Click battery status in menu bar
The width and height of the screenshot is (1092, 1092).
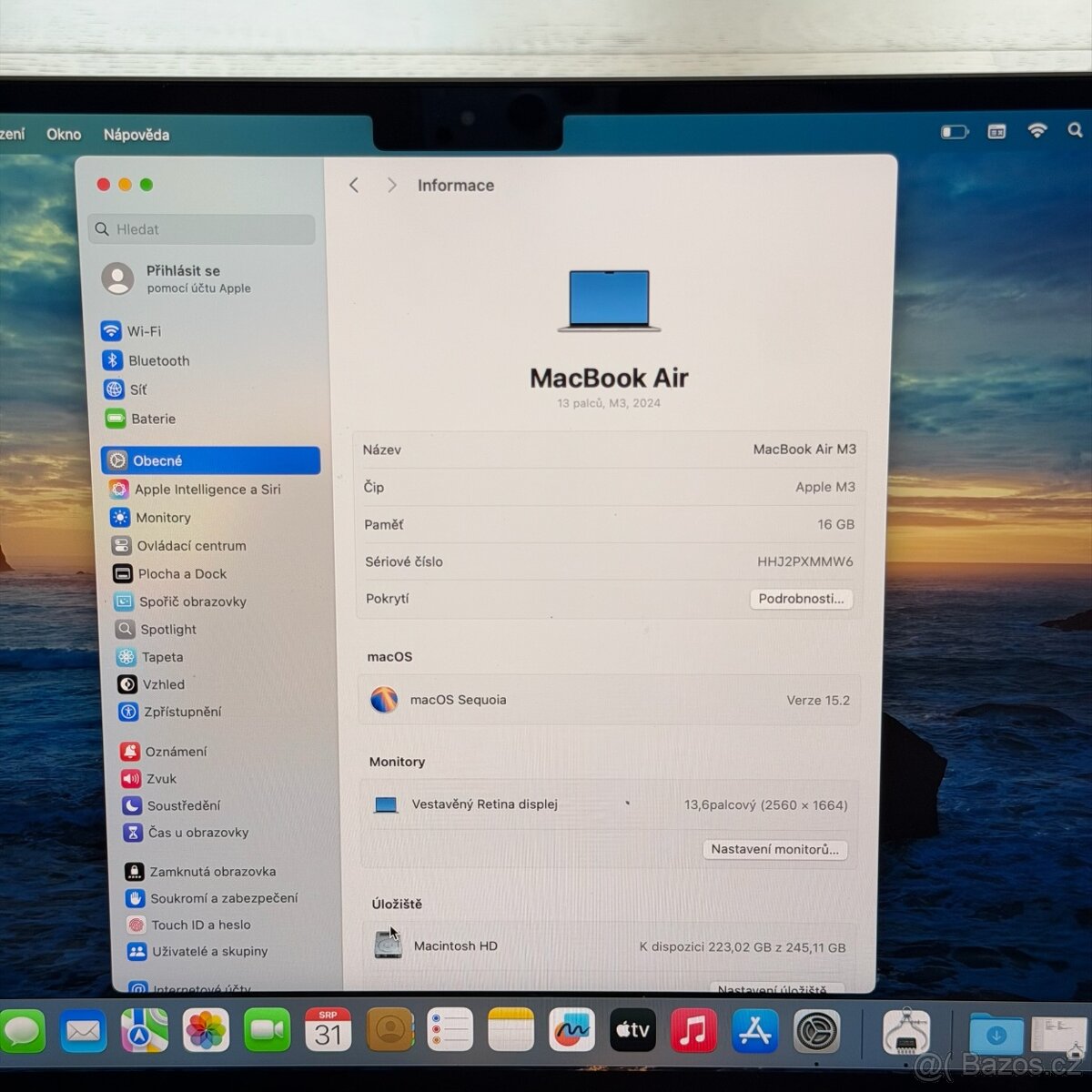[x=954, y=132]
